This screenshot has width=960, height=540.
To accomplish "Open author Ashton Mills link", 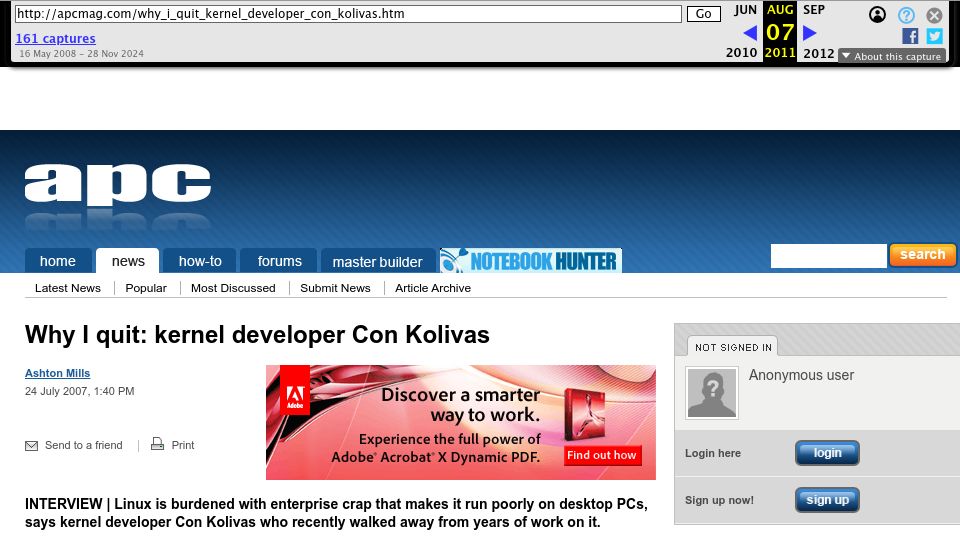I will pyautogui.click(x=58, y=373).
